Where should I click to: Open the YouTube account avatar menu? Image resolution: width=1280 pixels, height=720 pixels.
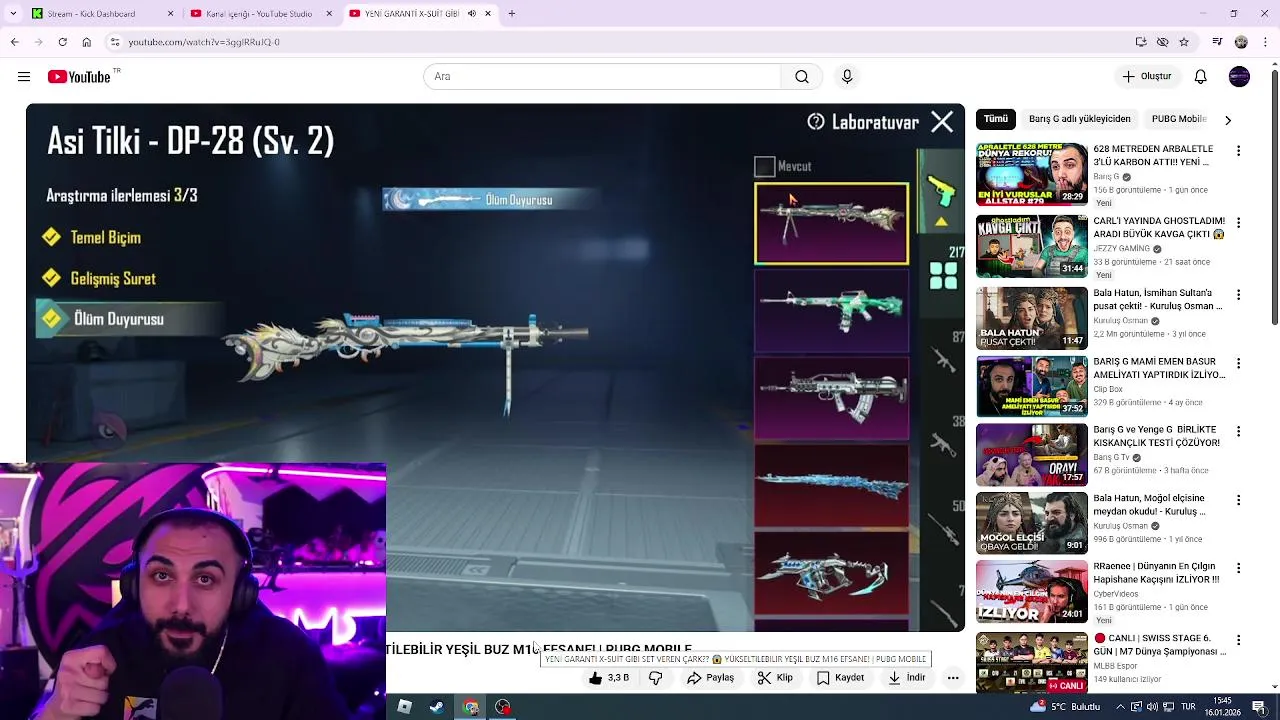click(1239, 77)
